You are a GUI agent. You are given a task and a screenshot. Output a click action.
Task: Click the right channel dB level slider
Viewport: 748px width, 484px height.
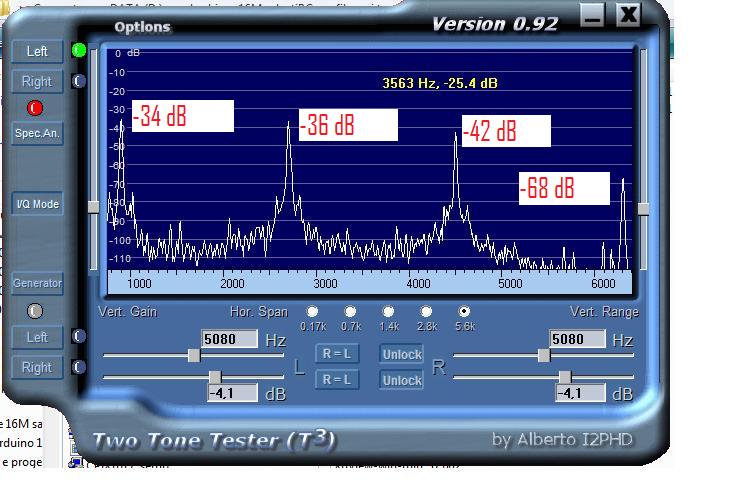(x=565, y=377)
